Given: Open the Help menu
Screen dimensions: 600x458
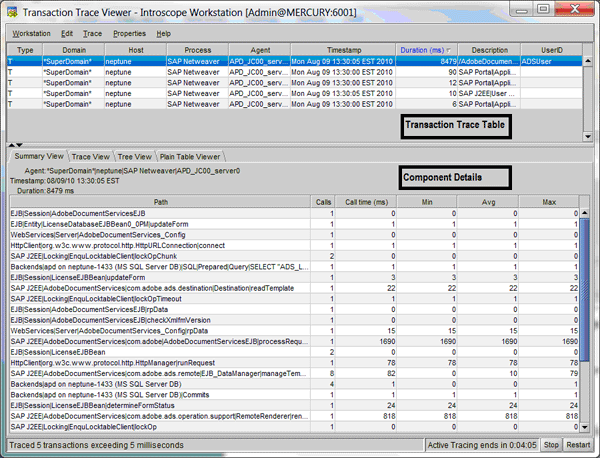Looking at the screenshot, I should (x=163, y=33).
